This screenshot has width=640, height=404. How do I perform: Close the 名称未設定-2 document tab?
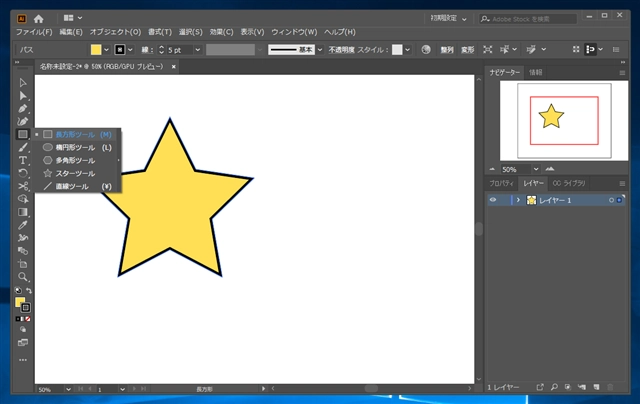pos(173,67)
